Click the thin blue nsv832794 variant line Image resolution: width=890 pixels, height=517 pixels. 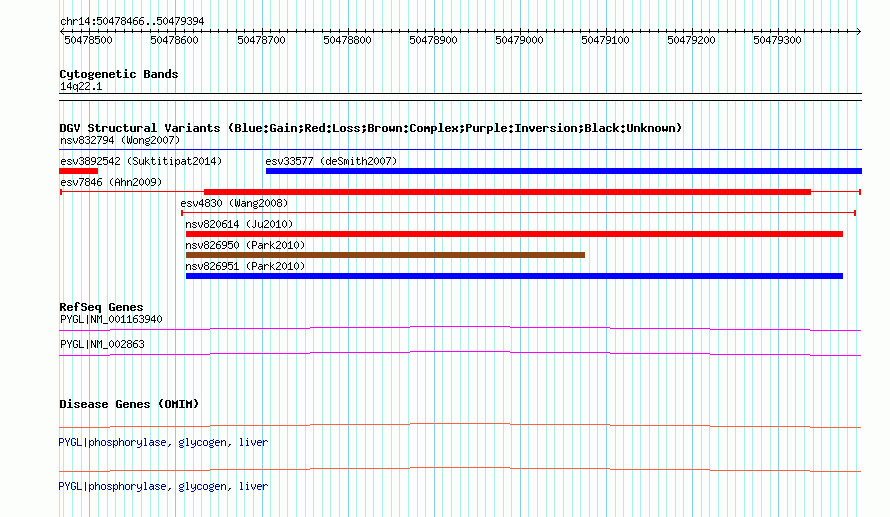[460, 150]
